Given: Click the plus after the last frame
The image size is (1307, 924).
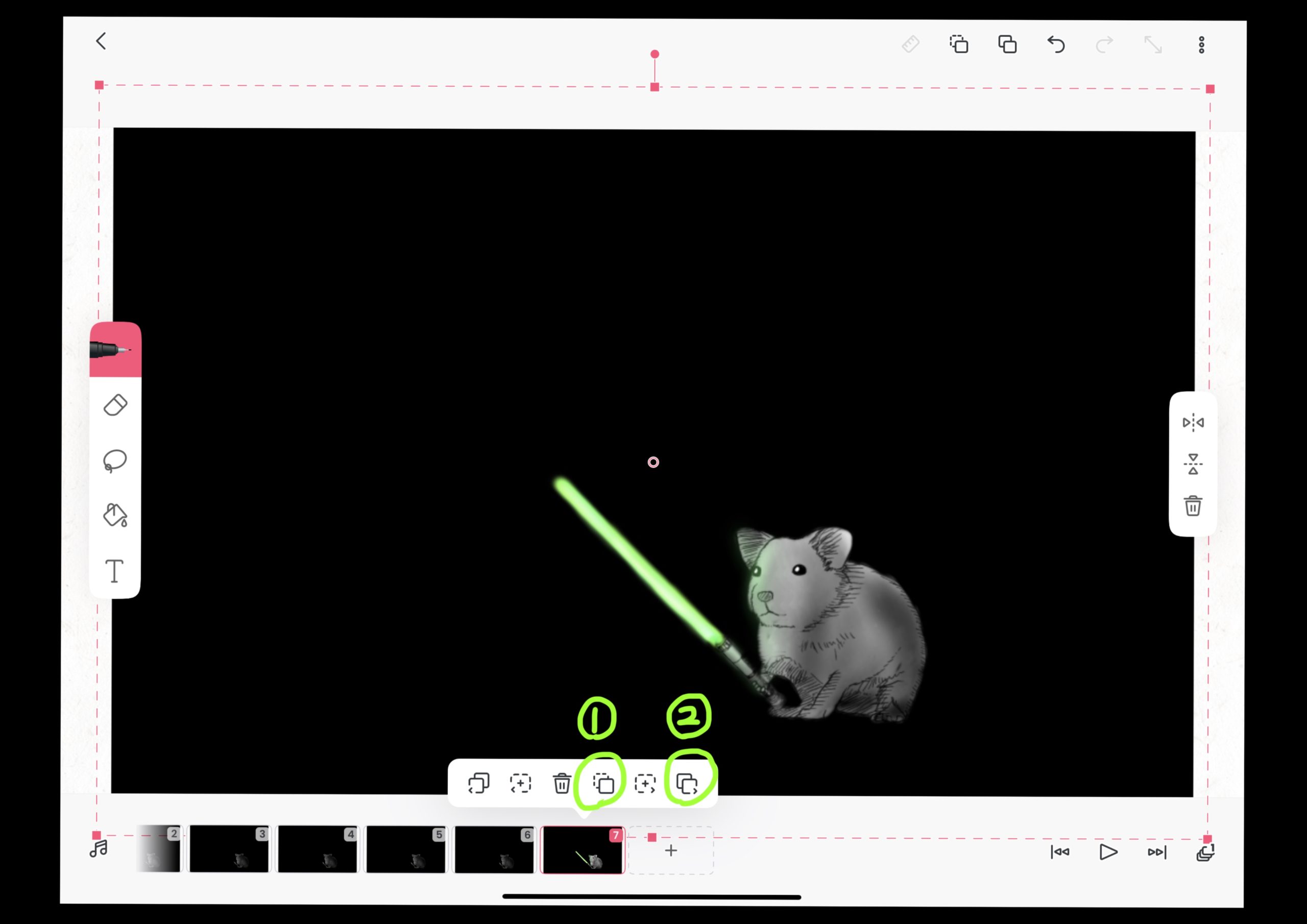Looking at the screenshot, I should (x=671, y=850).
